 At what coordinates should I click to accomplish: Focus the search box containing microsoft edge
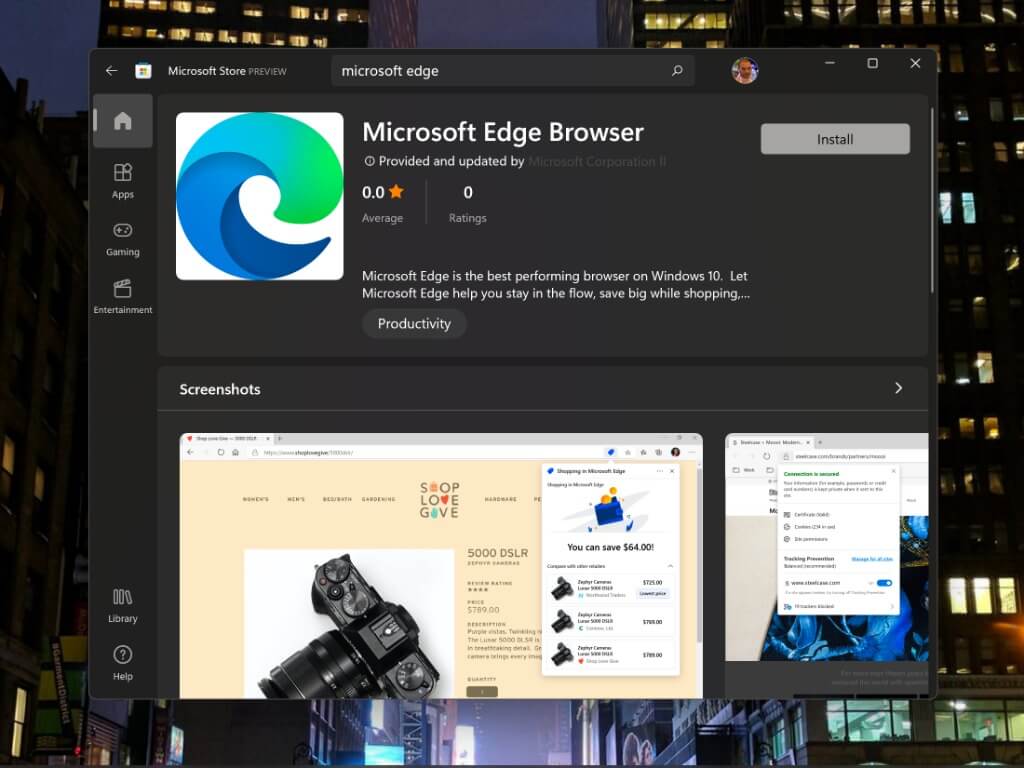pos(513,71)
